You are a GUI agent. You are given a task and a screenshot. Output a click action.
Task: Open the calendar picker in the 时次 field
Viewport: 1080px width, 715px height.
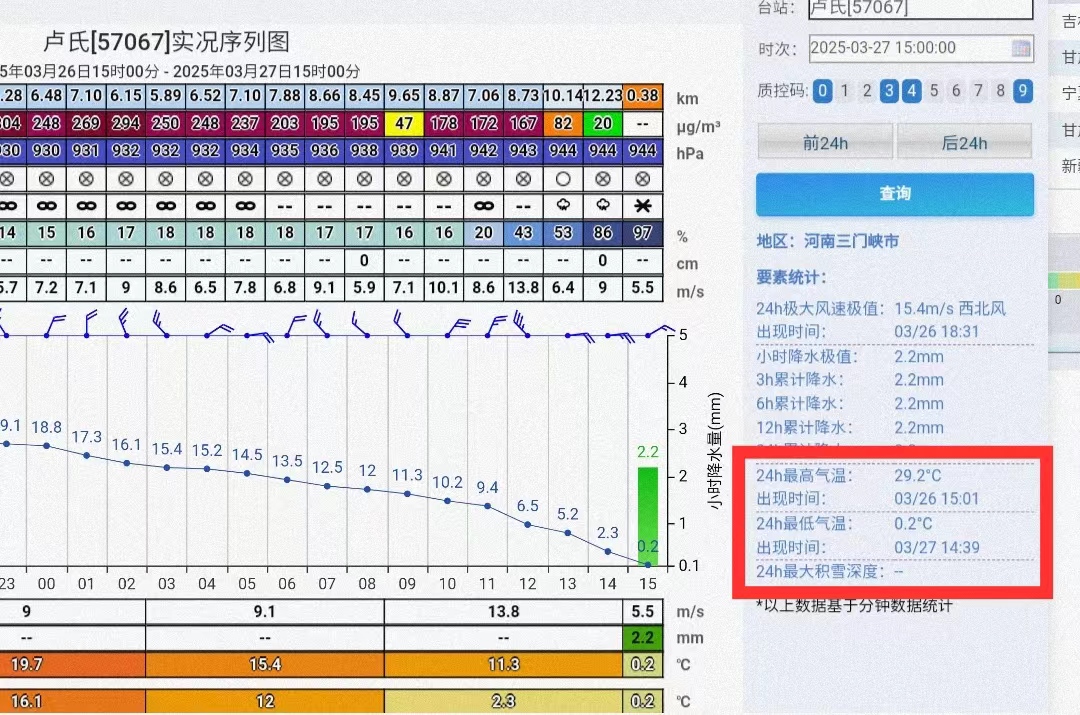(x=1021, y=48)
